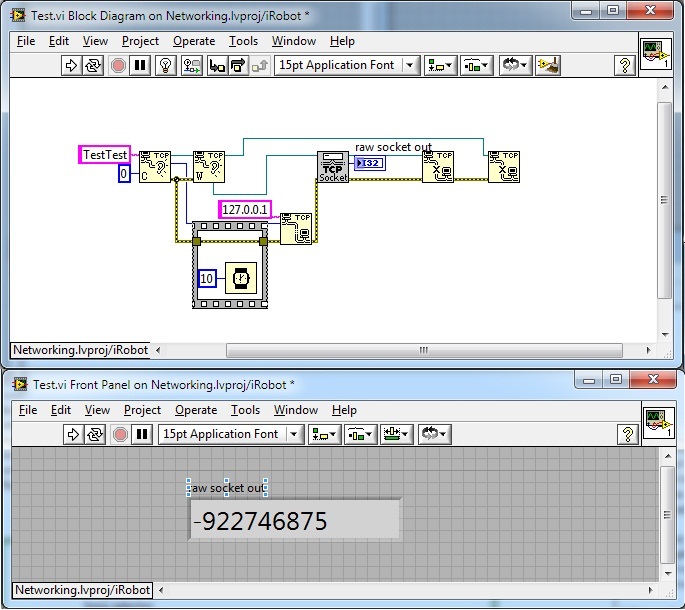Open Align Objects dropdown in Front Panel
685x610 pixels.
[325, 434]
